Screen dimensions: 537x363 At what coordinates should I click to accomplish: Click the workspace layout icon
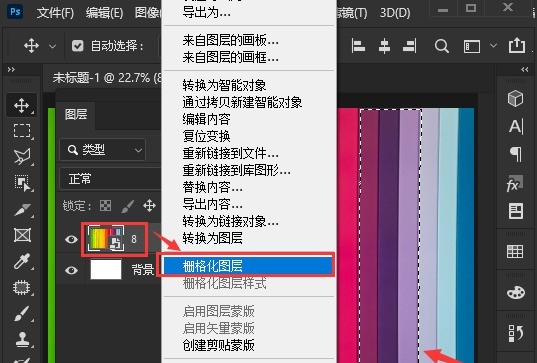click(472, 46)
